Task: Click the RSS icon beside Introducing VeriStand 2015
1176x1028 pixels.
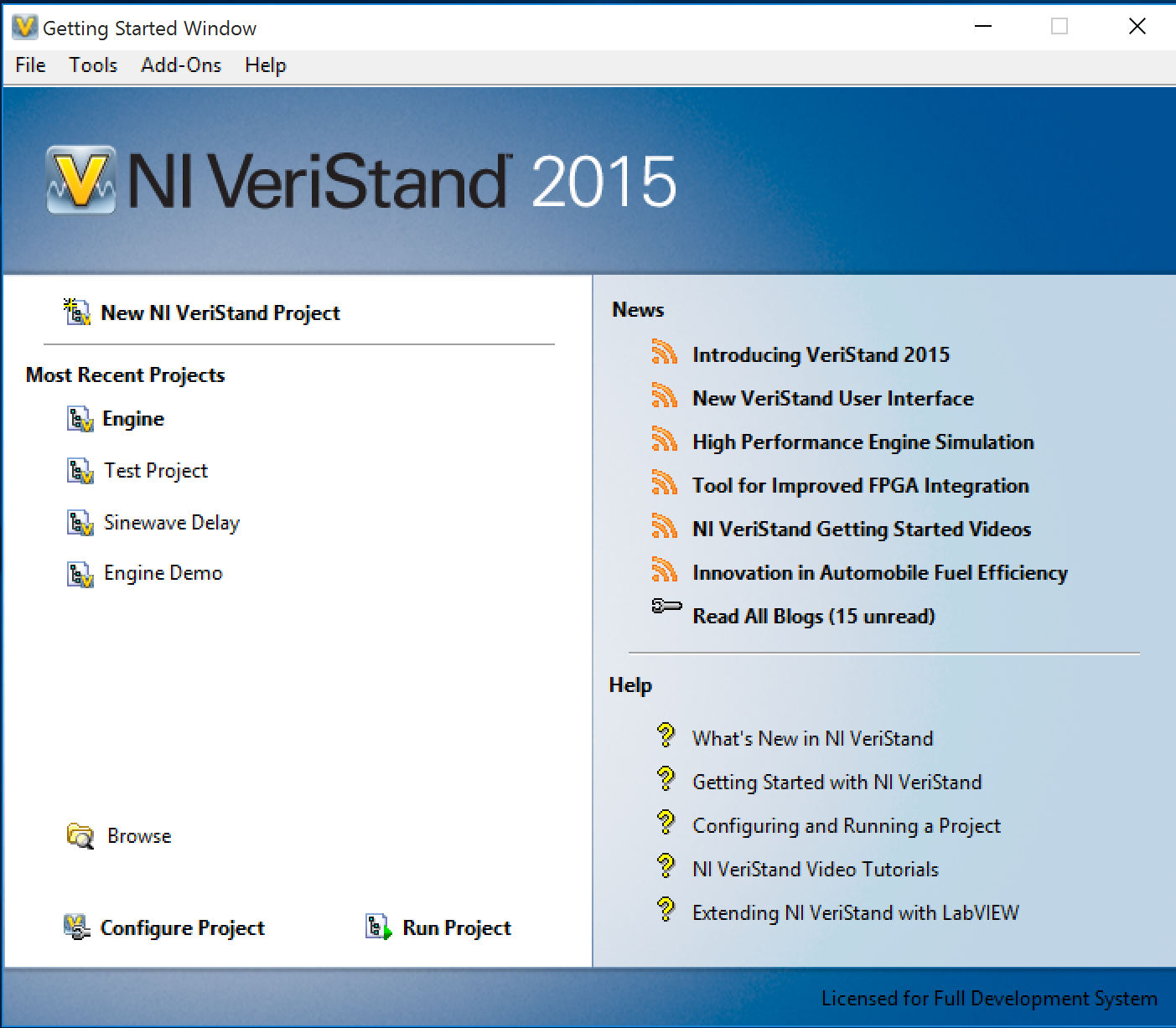Action: (665, 354)
